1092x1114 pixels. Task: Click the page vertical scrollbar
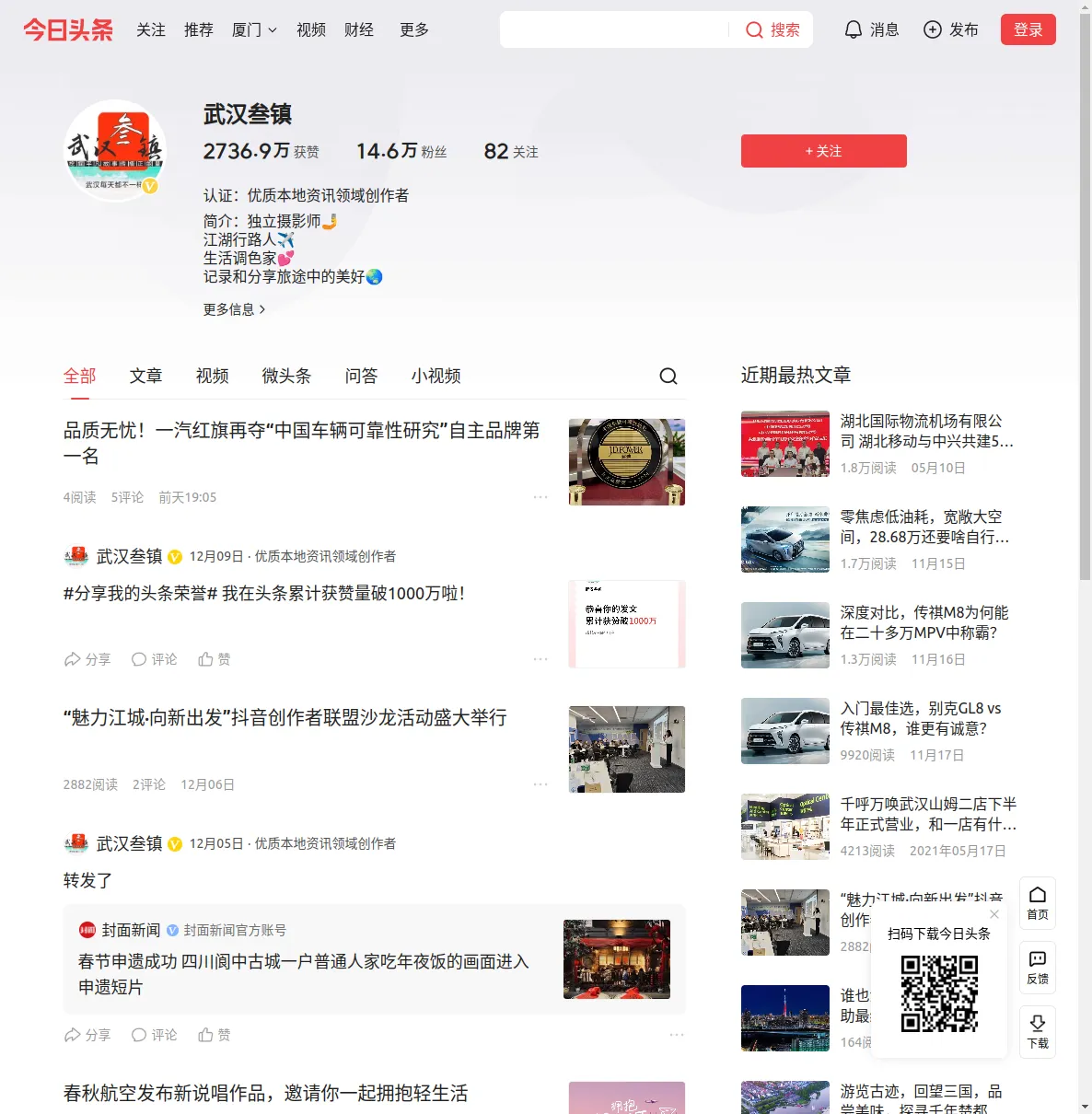1085,295
